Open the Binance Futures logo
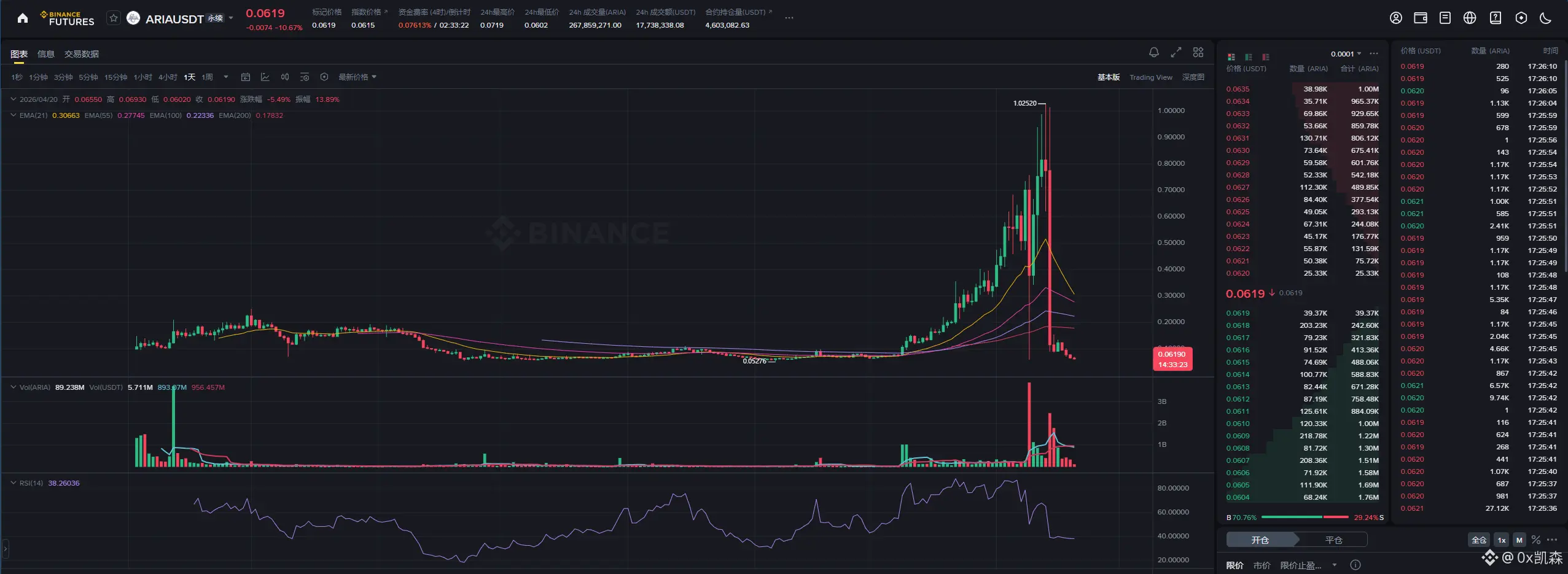This screenshot has width=1568, height=574. pos(68,18)
